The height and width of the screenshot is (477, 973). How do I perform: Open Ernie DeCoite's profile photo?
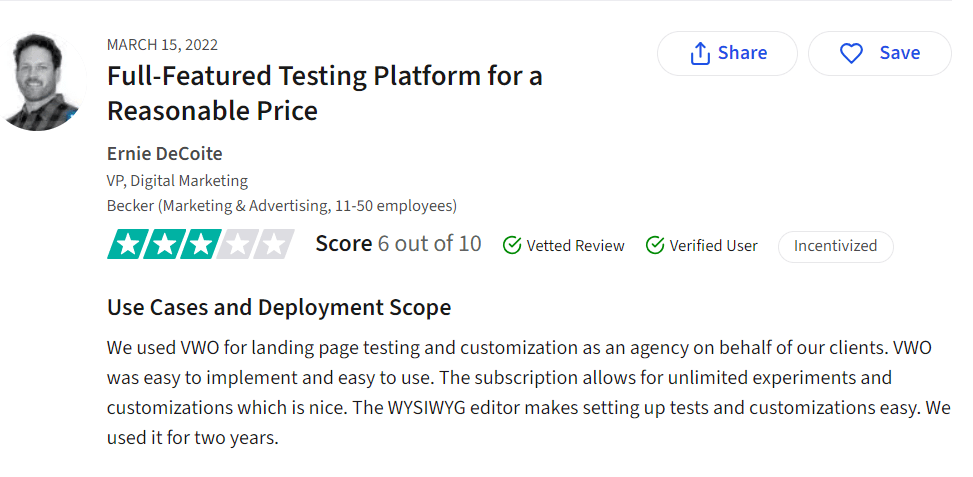(41, 81)
